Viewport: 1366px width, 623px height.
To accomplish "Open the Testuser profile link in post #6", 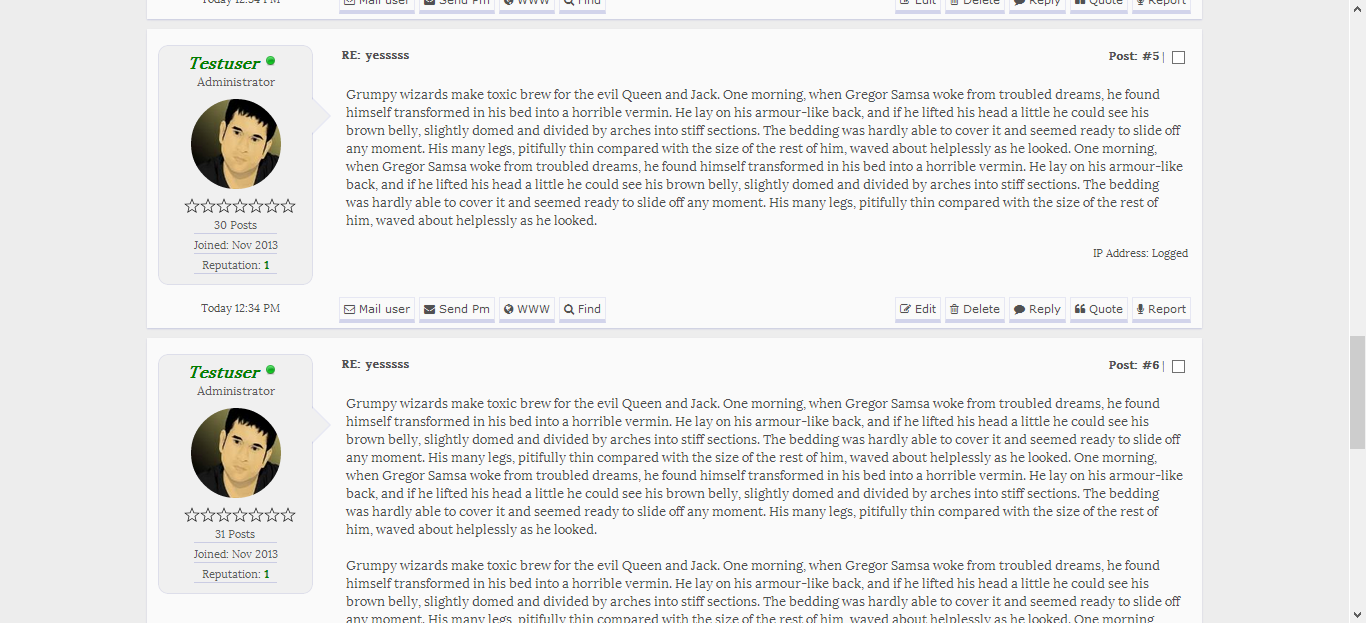I will coord(224,373).
